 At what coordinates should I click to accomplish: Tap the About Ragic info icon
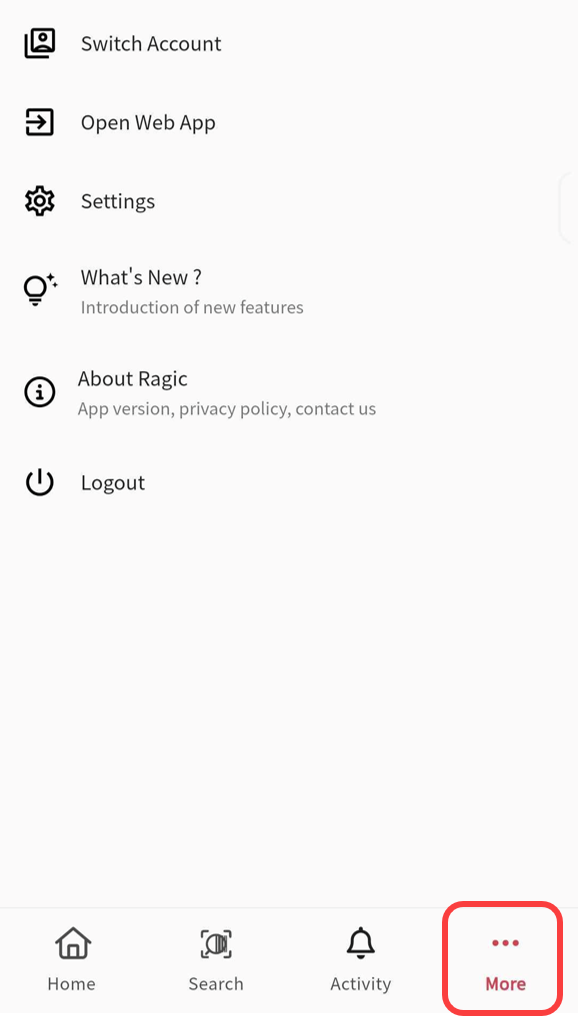[x=39, y=393]
